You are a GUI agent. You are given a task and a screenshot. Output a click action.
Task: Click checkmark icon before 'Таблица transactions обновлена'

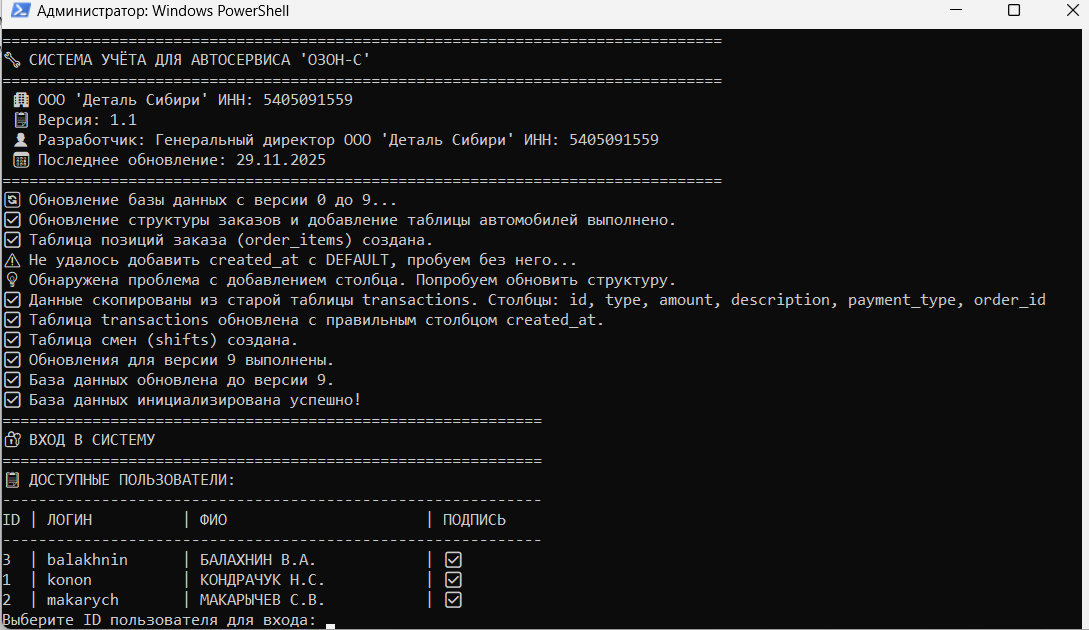click(x=12, y=320)
